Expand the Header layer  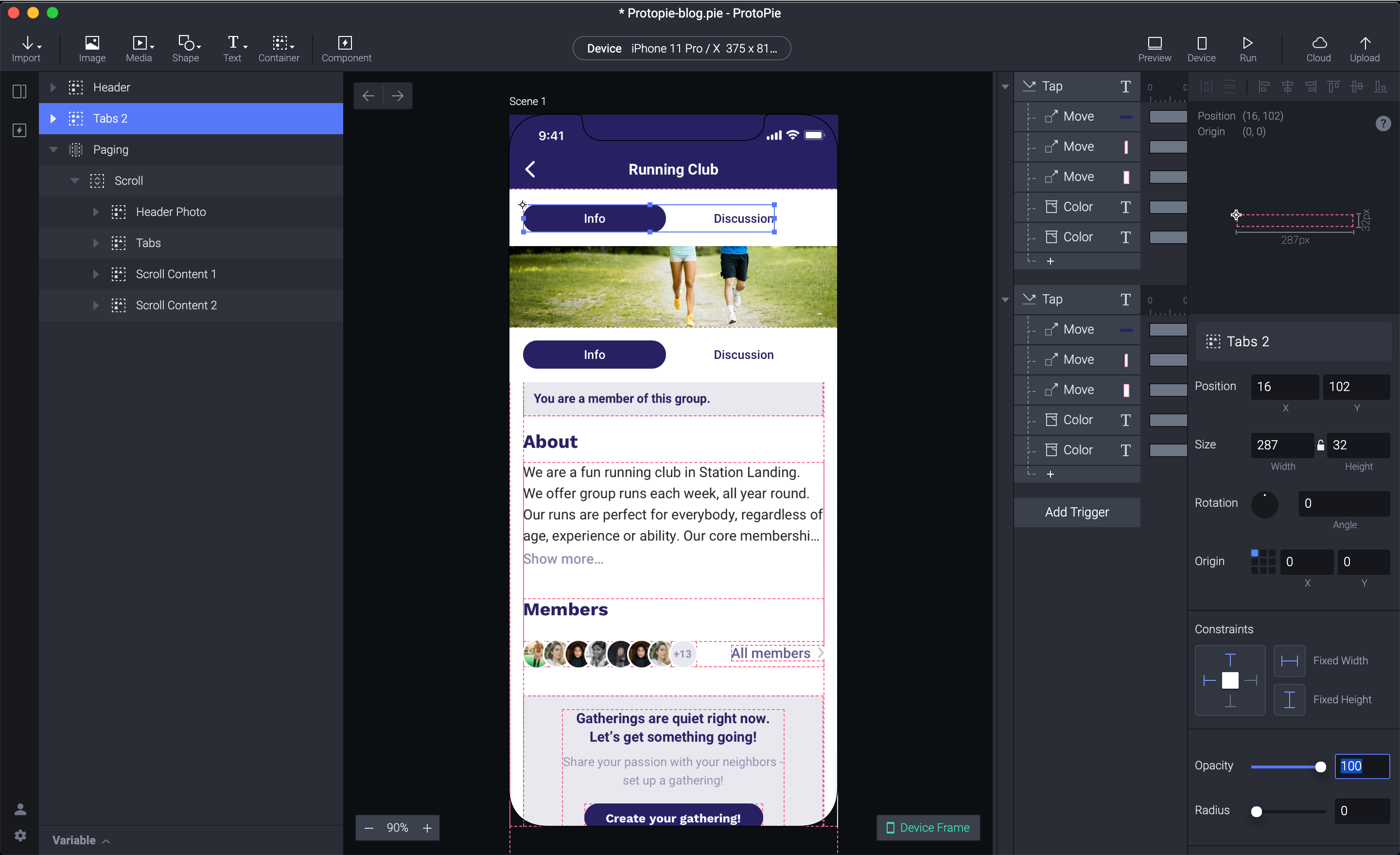click(x=53, y=87)
